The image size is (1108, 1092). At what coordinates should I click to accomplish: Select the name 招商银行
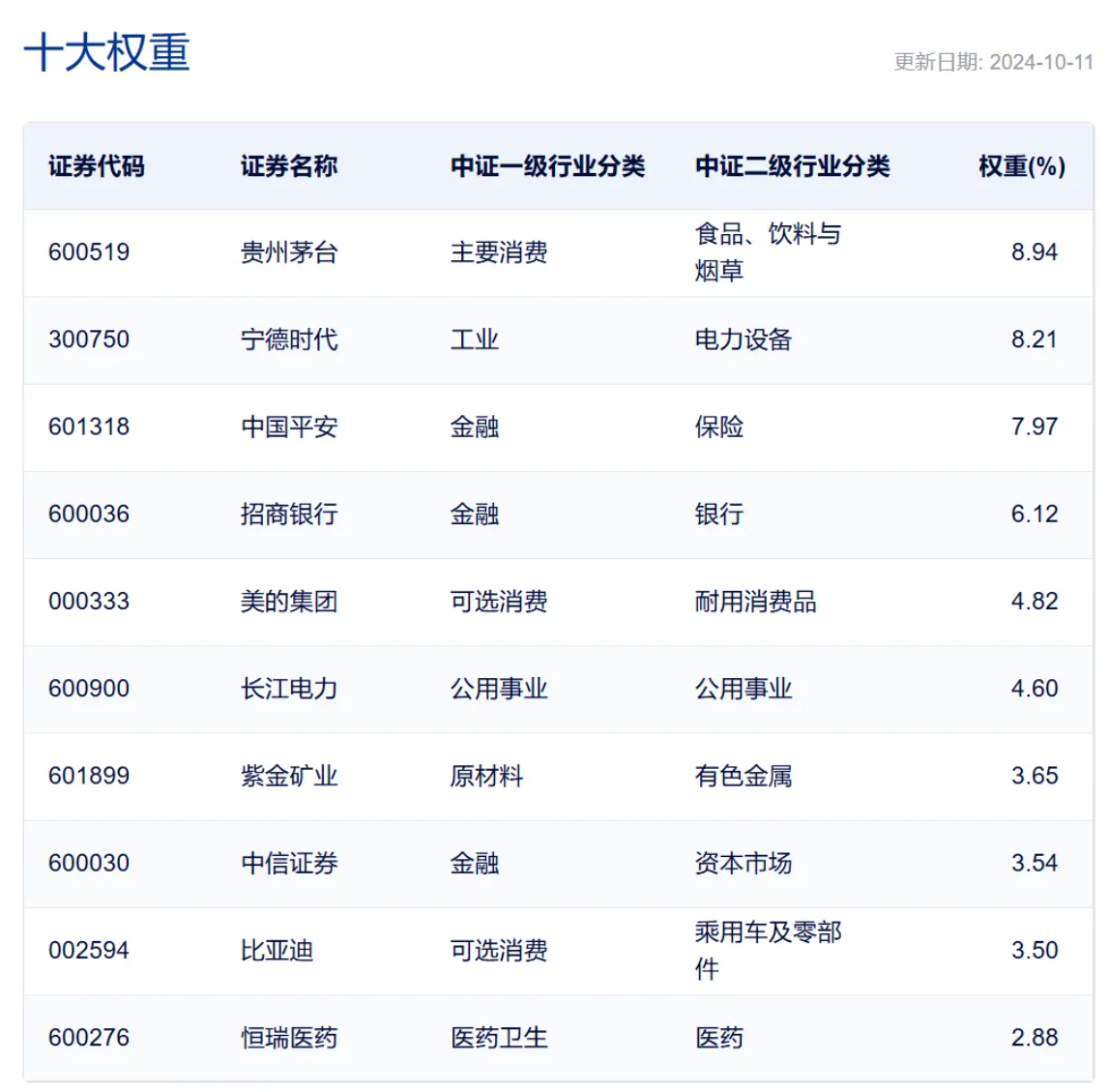[x=289, y=515]
